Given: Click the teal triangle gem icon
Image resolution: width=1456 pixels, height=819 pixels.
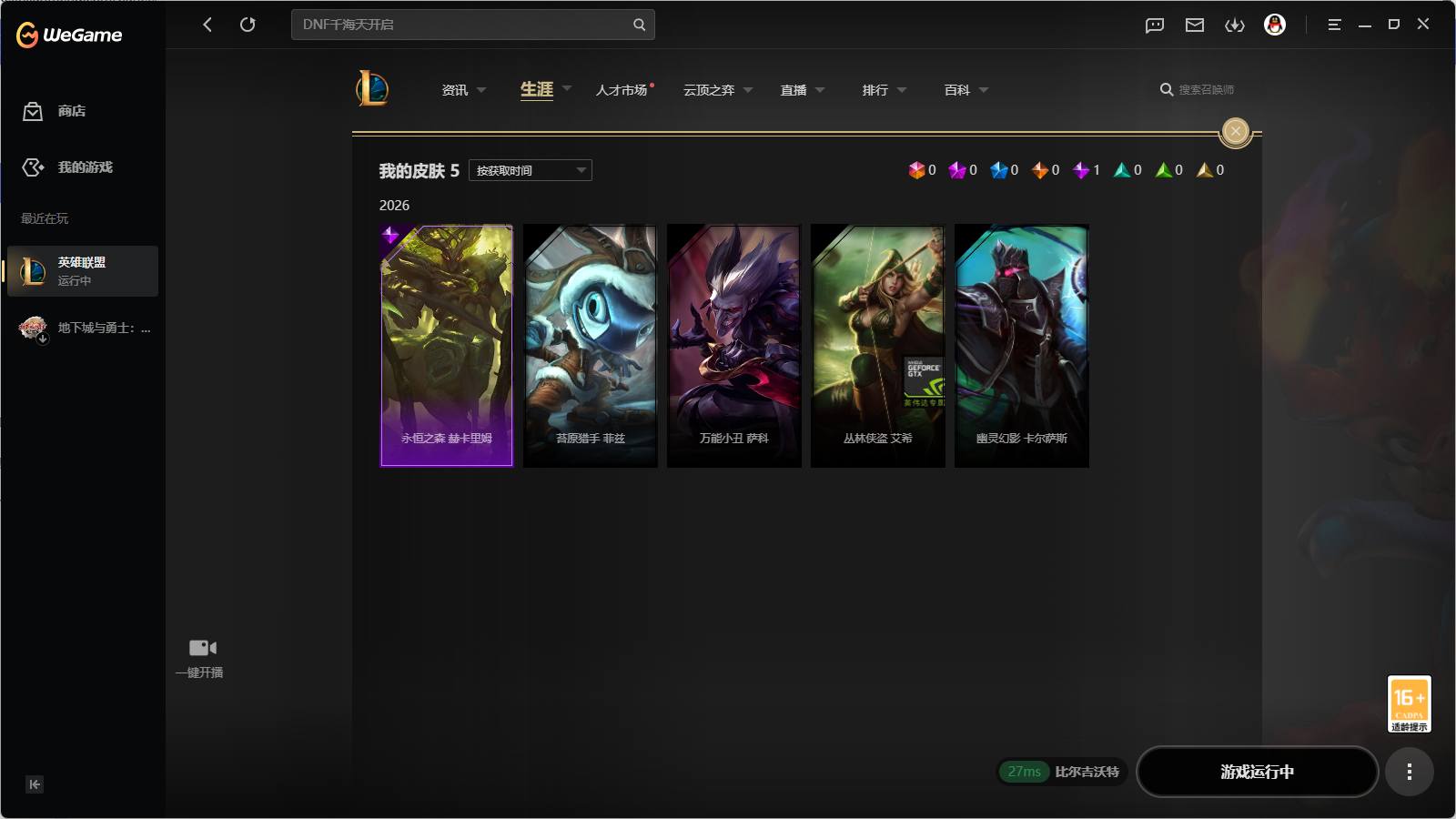Looking at the screenshot, I should [1122, 170].
